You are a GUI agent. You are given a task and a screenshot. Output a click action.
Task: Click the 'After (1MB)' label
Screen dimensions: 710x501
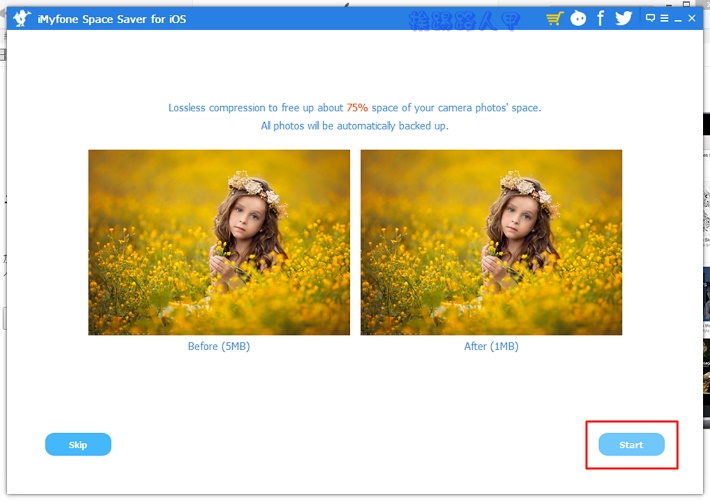pyautogui.click(x=491, y=346)
